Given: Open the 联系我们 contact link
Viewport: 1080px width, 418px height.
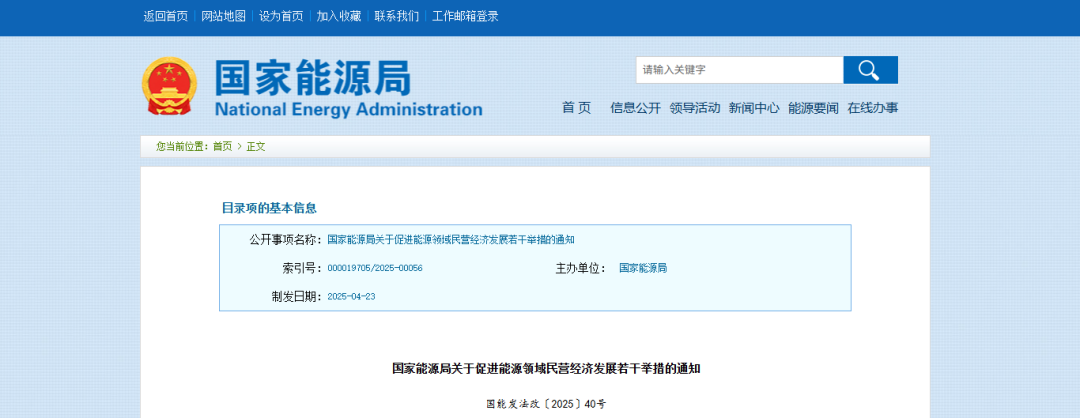Looking at the screenshot, I should click(397, 16).
